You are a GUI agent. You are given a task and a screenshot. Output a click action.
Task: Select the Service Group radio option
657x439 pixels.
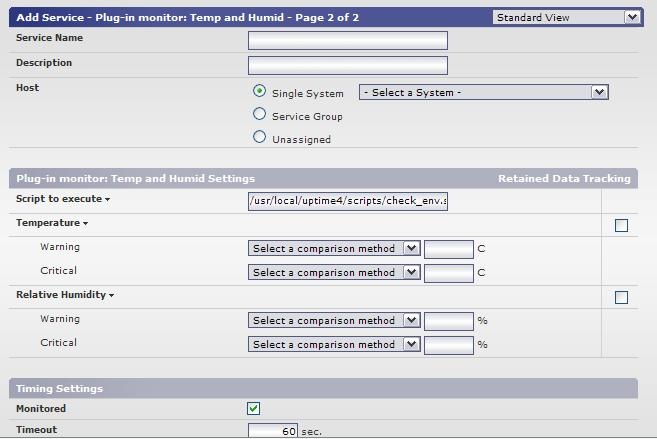point(260,114)
